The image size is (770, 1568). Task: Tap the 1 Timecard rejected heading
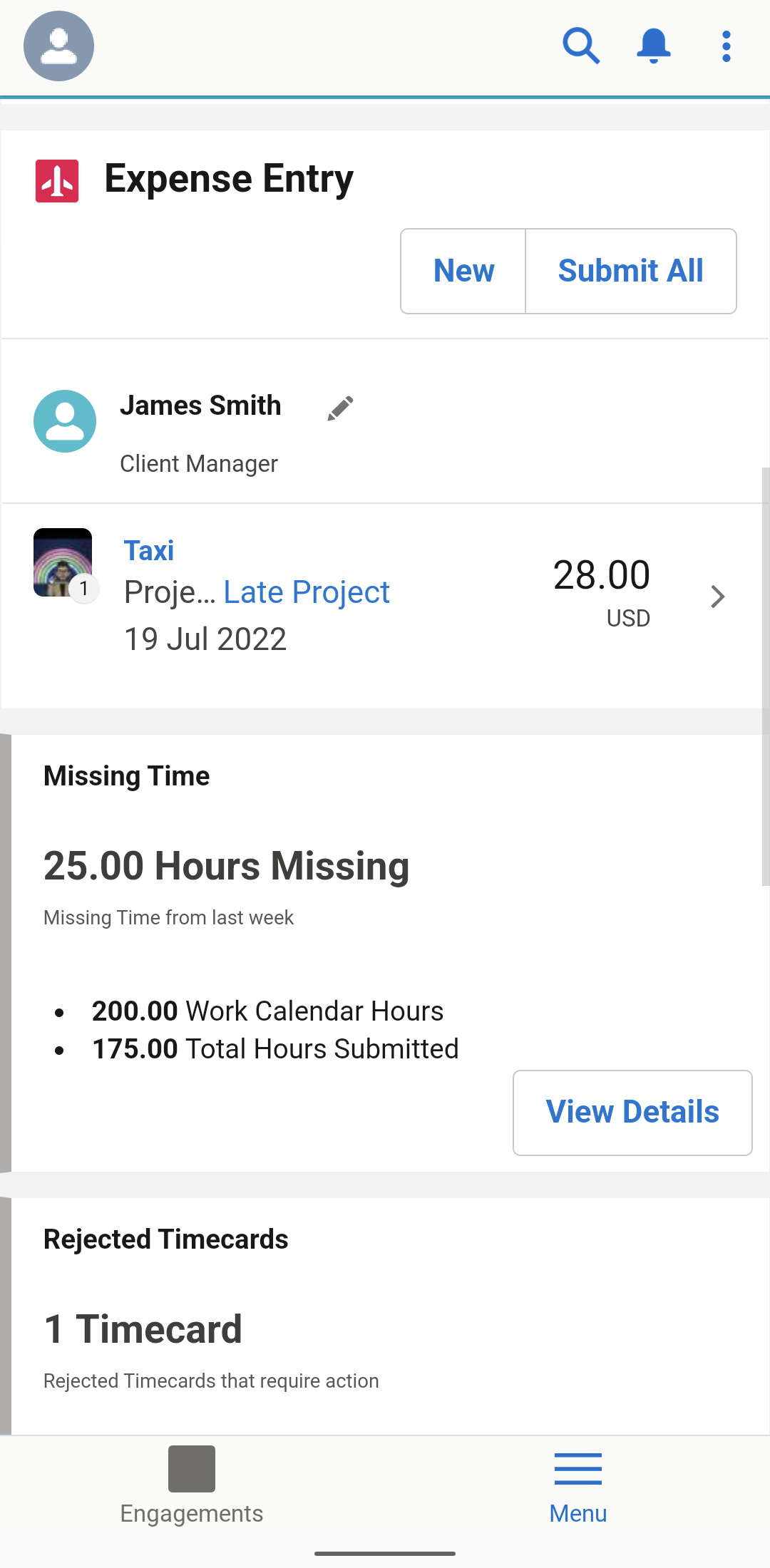click(143, 1329)
